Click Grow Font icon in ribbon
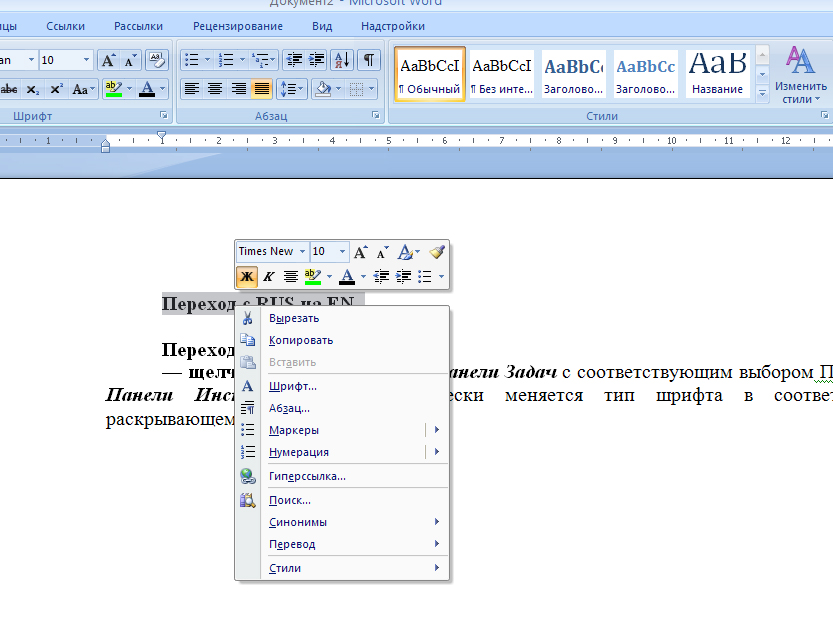833x618 pixels. coord(108,60)
